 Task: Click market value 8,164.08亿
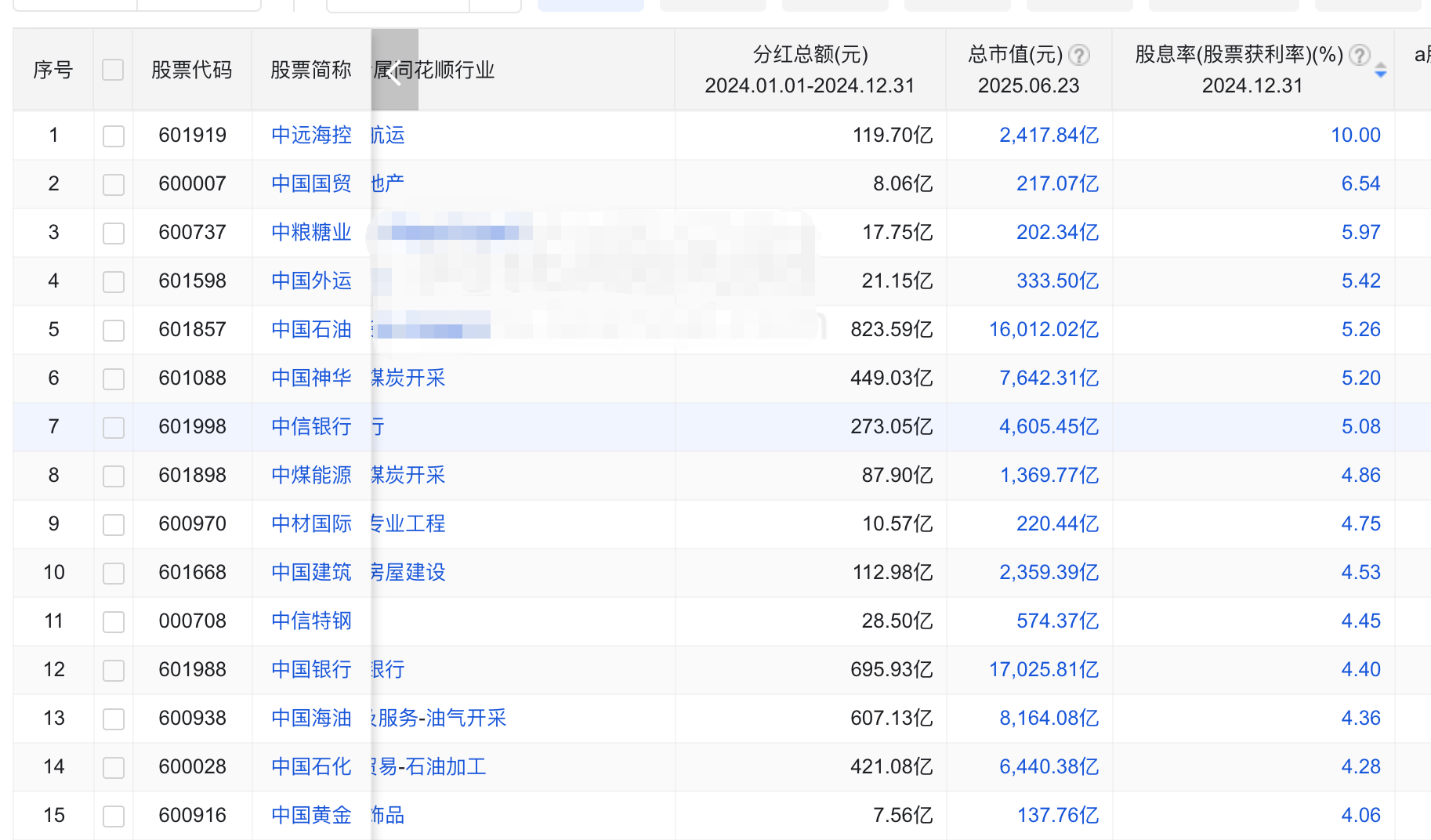1049,718
